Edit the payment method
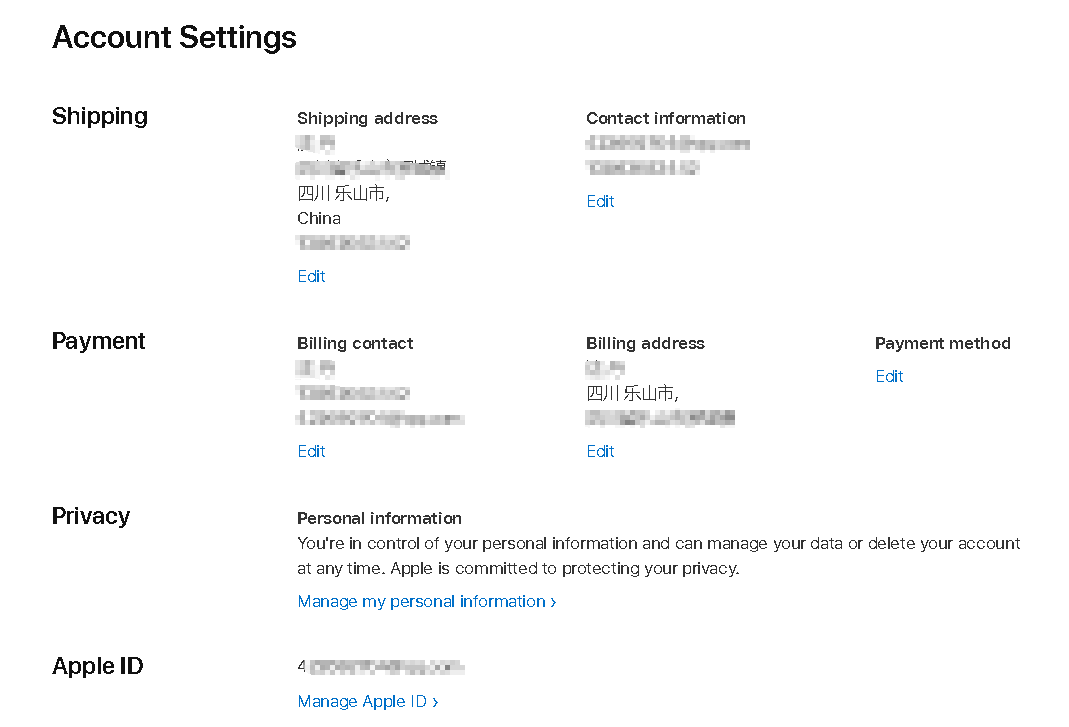Screen dimensions: 1069x727 click(x=889, y=376)
